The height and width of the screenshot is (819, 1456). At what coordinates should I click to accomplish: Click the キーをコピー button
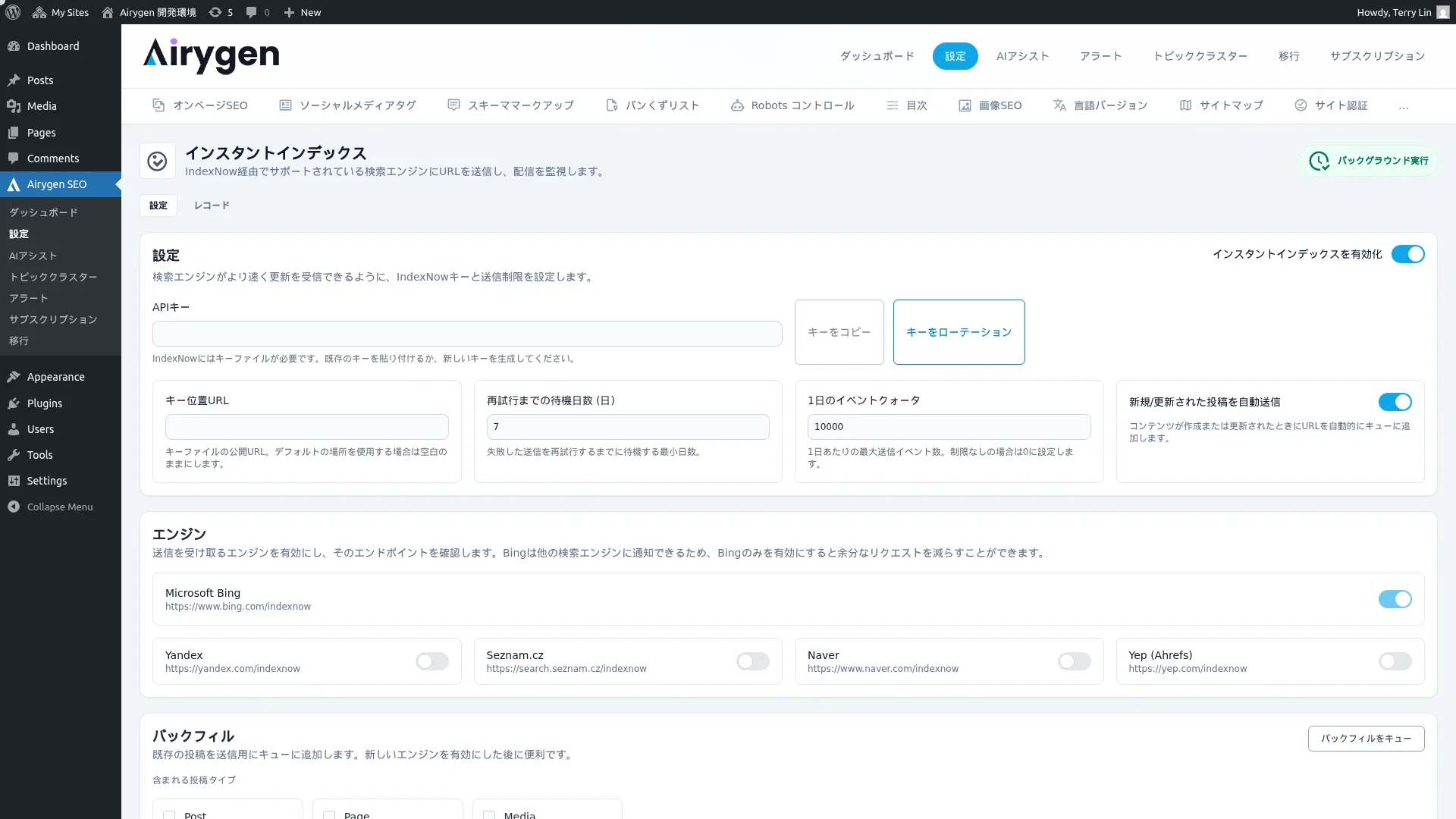click(839, 332)
